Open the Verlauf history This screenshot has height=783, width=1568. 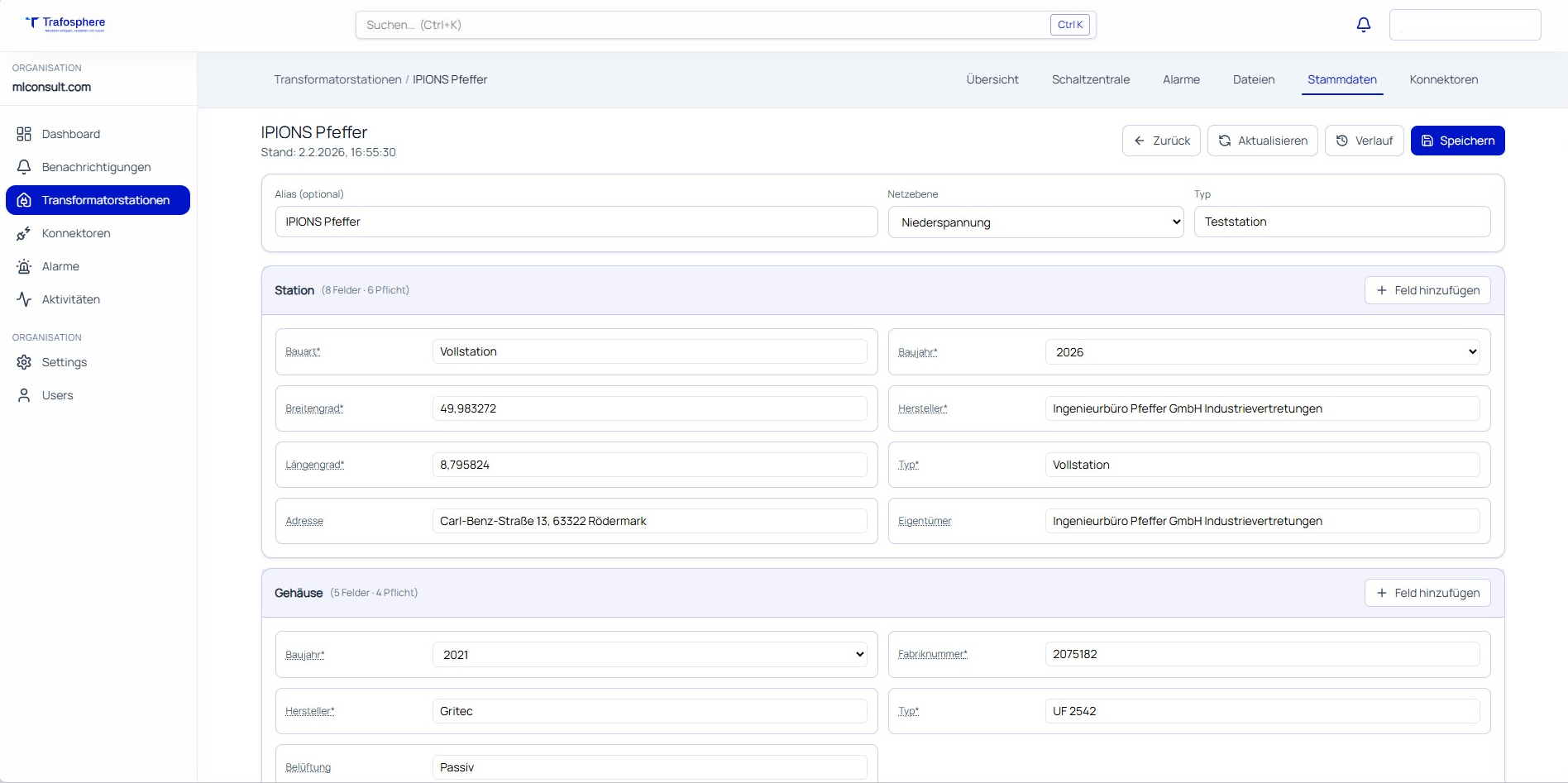pyautogui.click(x=1364, y=141)
